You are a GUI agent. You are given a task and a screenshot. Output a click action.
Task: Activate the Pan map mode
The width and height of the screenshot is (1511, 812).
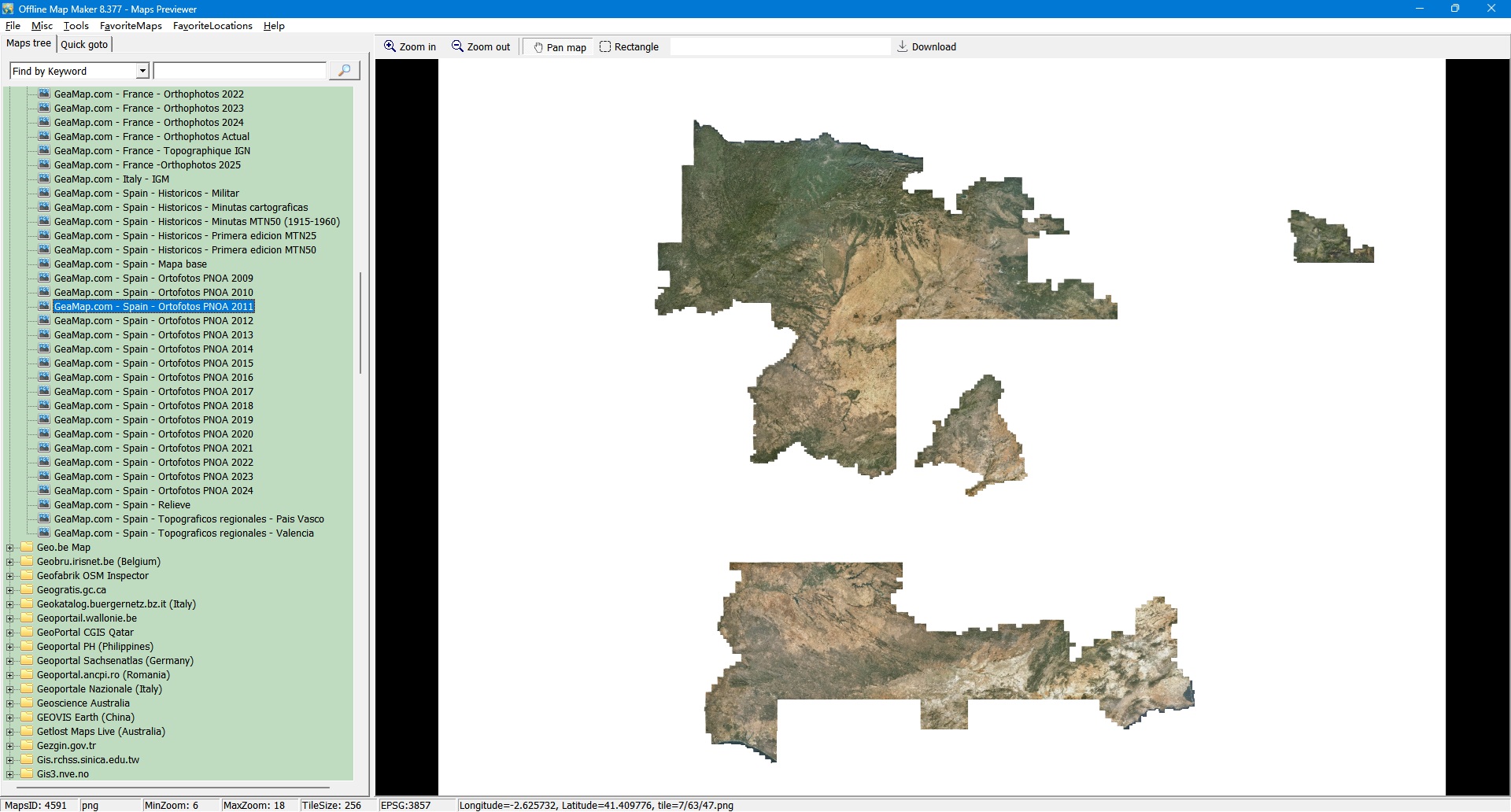coord(560,47)
